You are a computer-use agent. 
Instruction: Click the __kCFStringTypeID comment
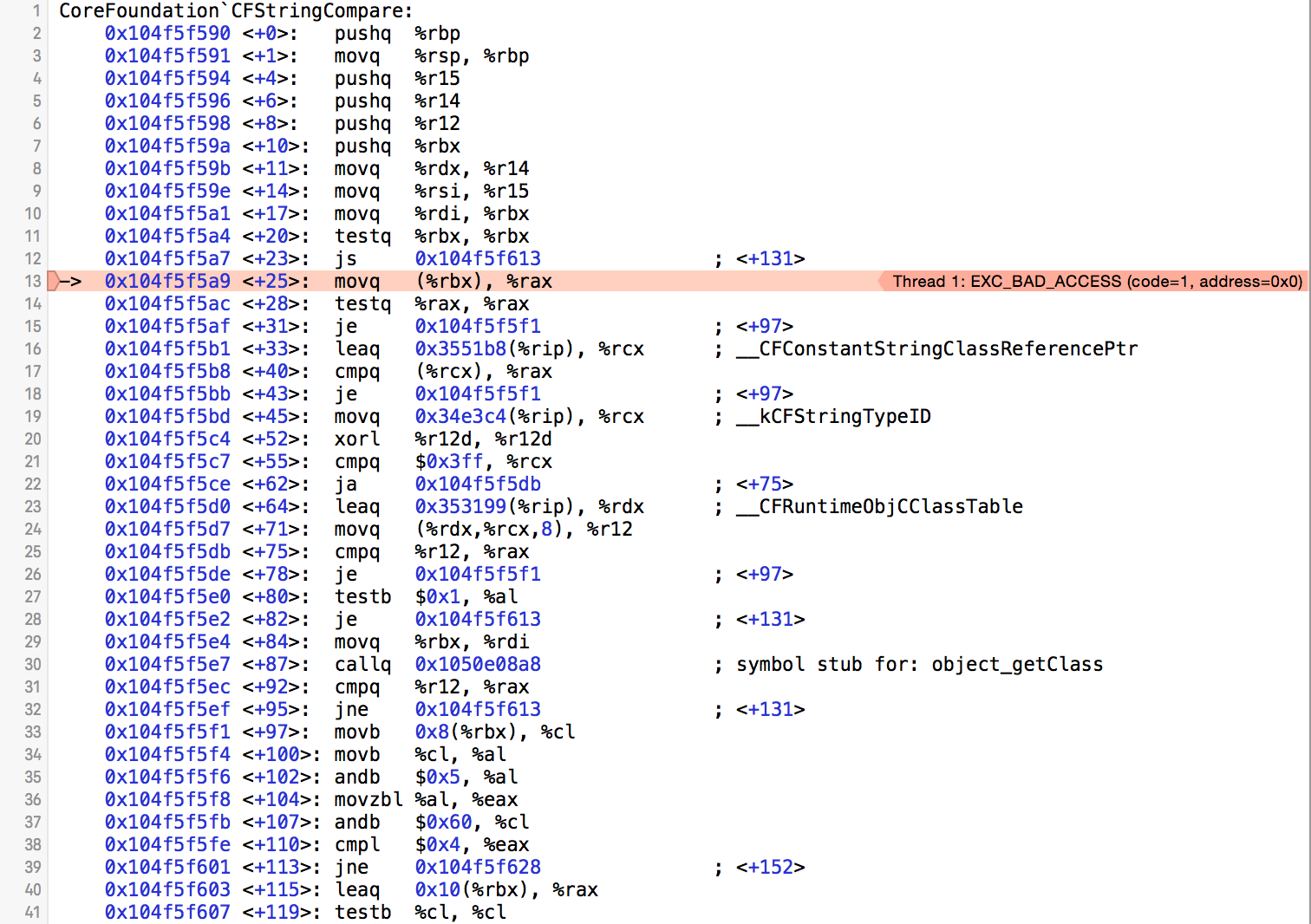tap(833, 416)
